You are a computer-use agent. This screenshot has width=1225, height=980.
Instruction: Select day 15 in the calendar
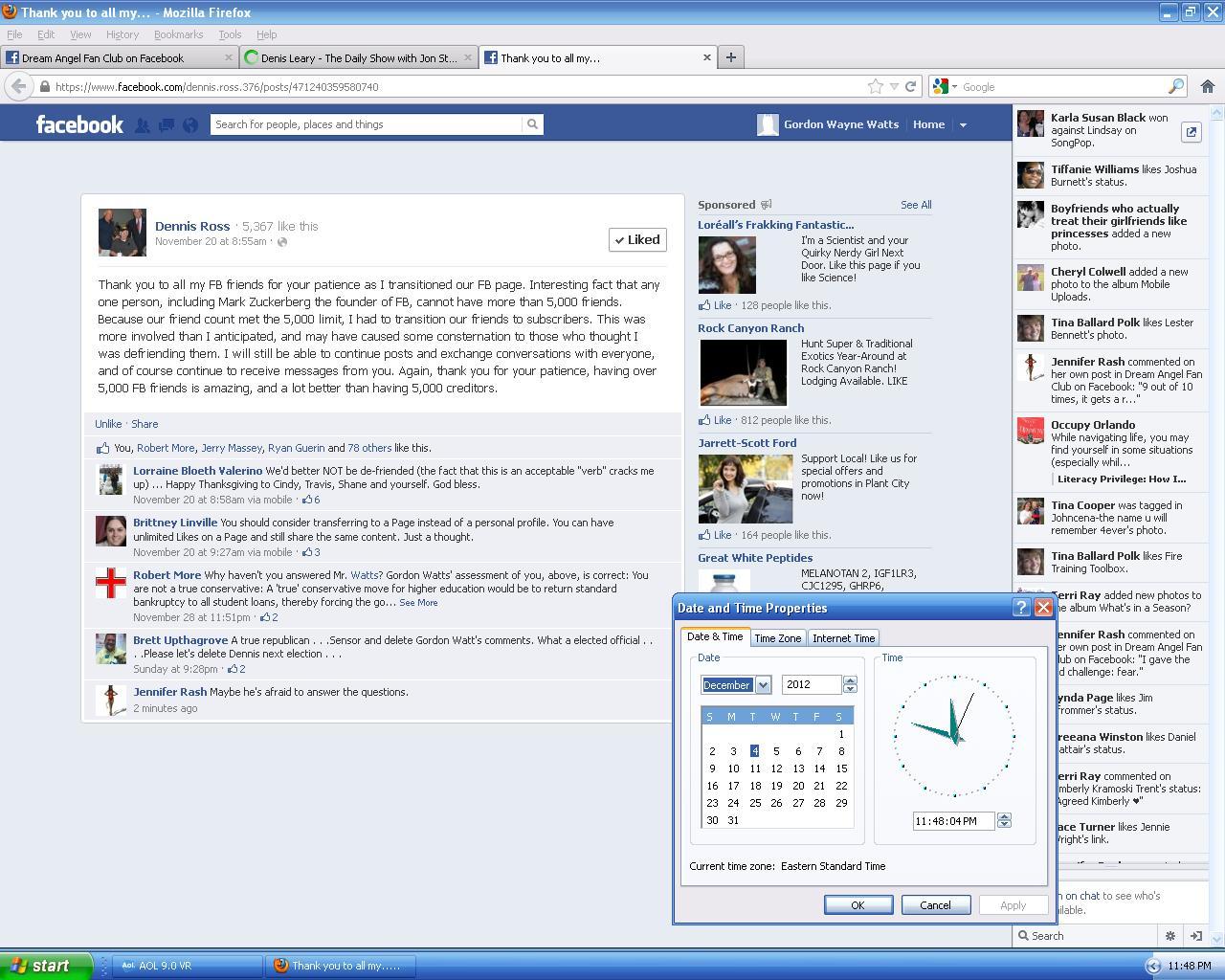point(841,768)
